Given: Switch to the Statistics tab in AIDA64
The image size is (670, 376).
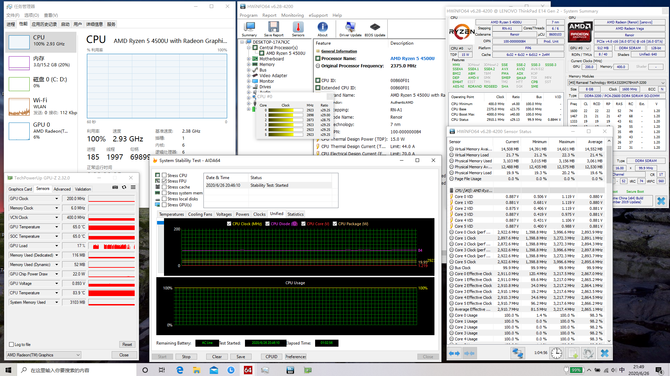Looking at the screenshot, I should tap(295, 214).
